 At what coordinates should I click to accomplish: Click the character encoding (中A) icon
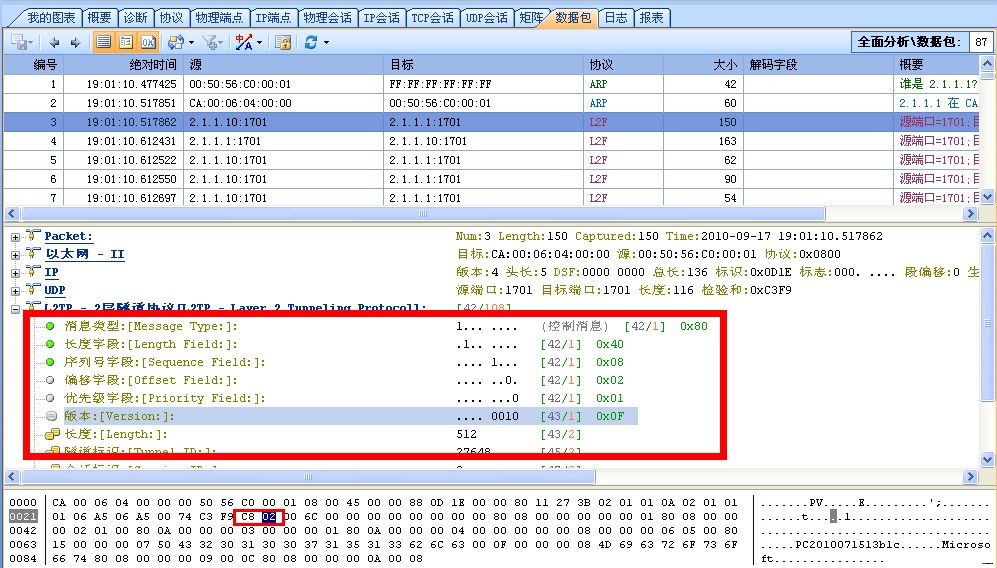point(243,42)
